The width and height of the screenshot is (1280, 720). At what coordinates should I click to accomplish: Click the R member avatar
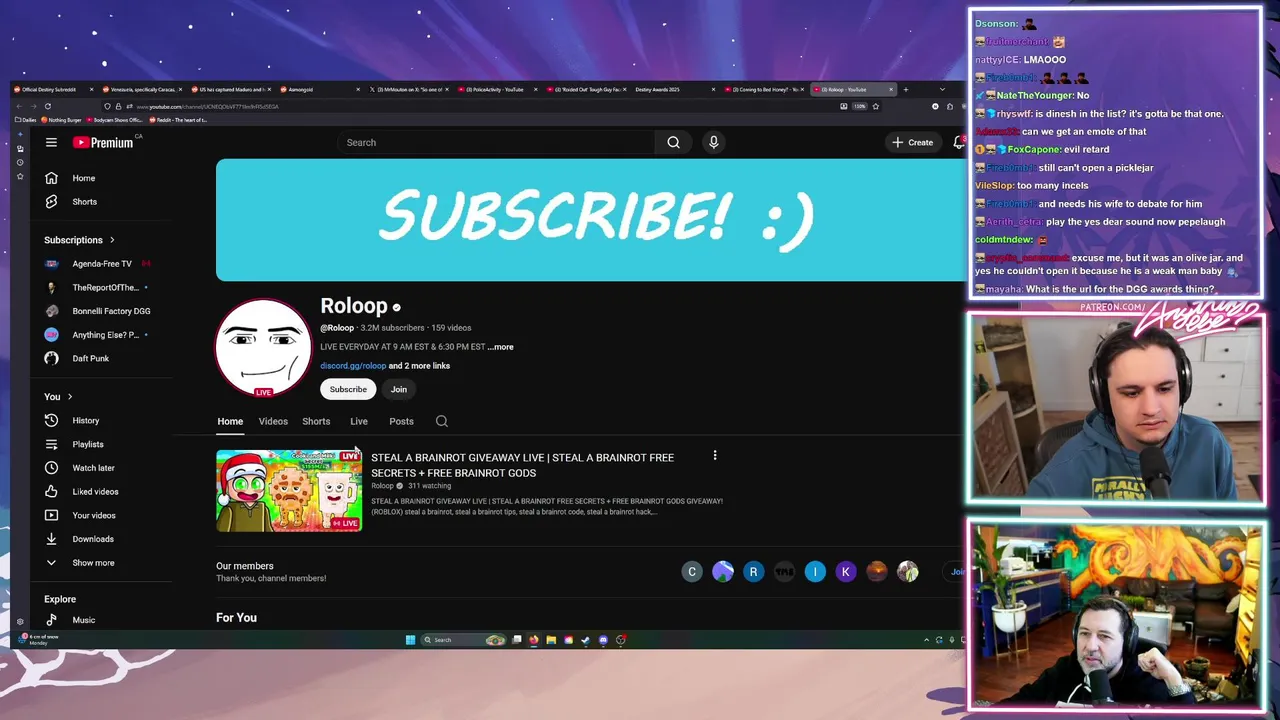click(x=753, y=572)
